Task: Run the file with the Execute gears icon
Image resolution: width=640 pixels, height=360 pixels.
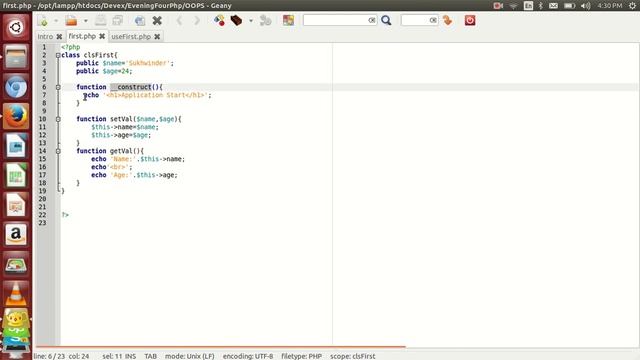Action: point(265,20)
